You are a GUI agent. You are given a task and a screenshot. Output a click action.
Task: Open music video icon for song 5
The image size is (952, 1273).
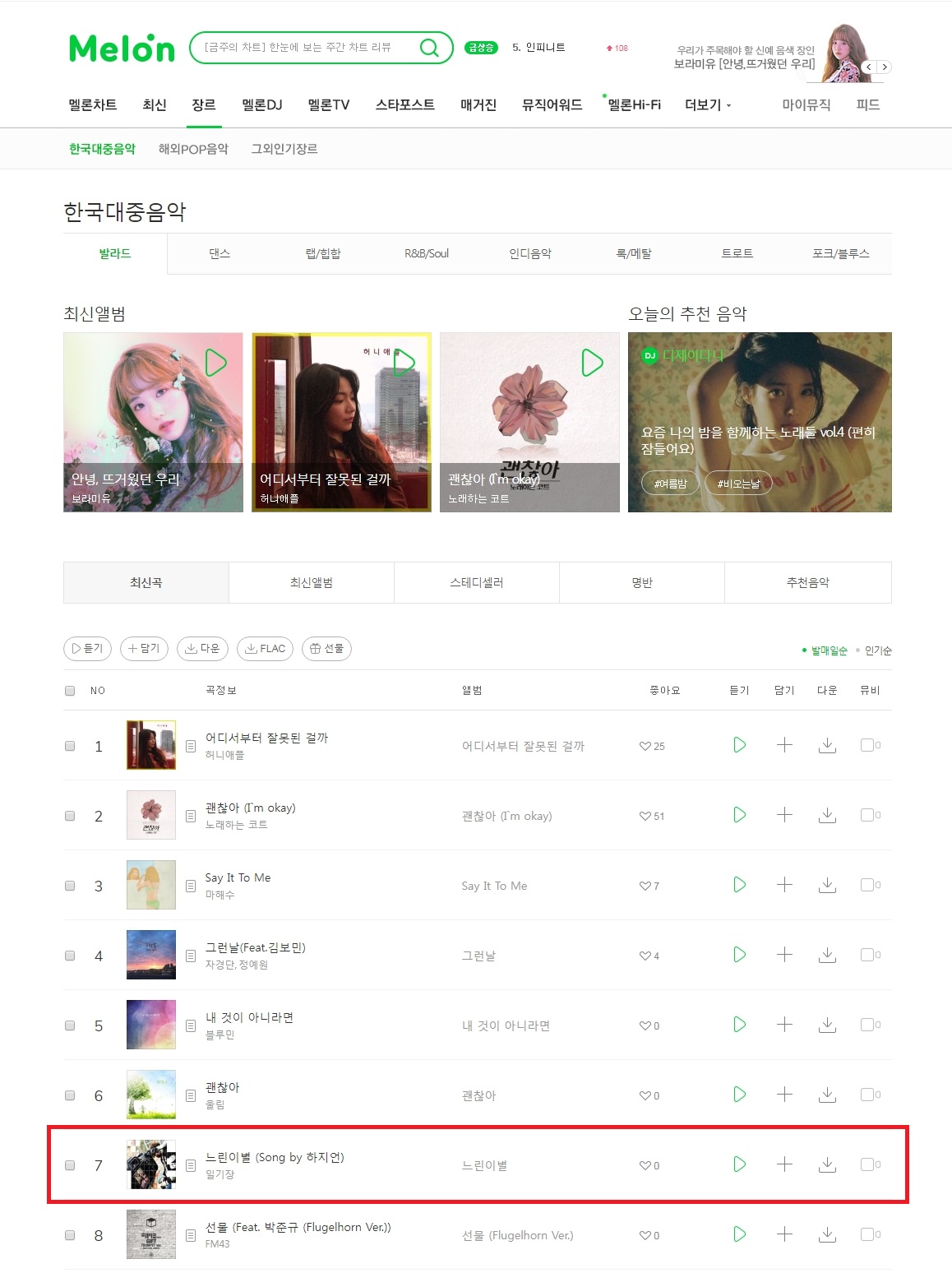[x=870, y=1025]
